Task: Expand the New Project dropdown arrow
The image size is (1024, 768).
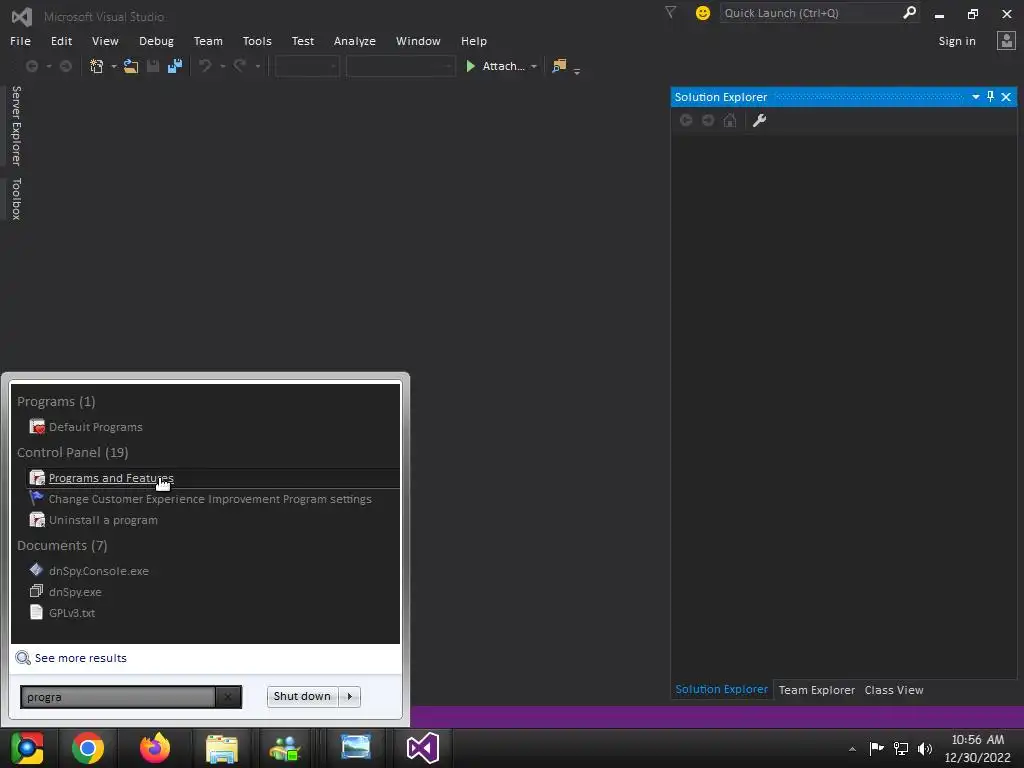Action: [x=114, y=67]
